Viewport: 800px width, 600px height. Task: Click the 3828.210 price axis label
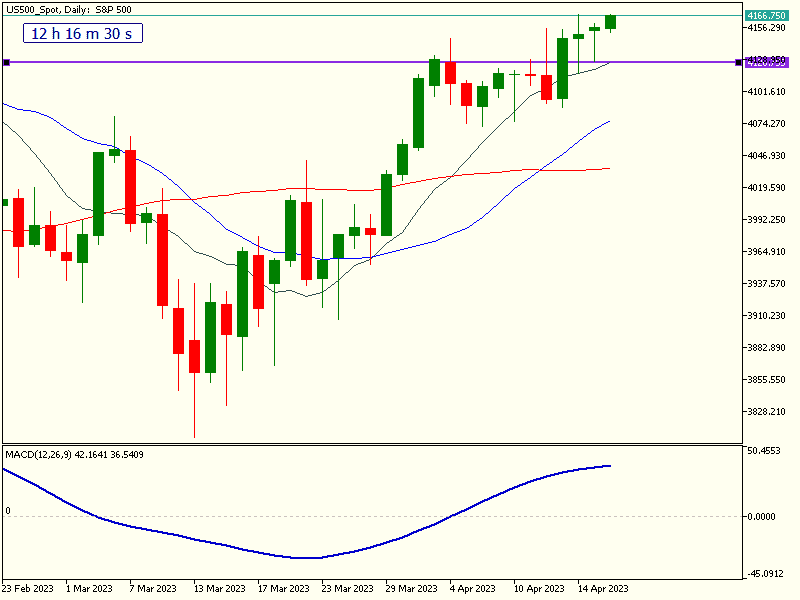pyautogui.click(x=768, y=412)
